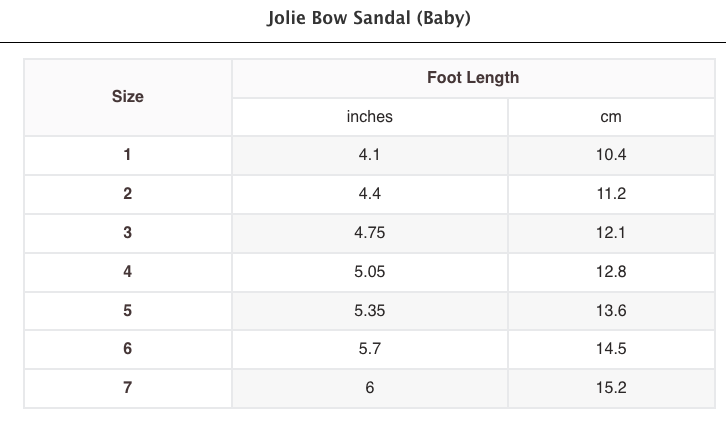
Task: Click the 10.4 cm cell
Action: tap(610, 155)
